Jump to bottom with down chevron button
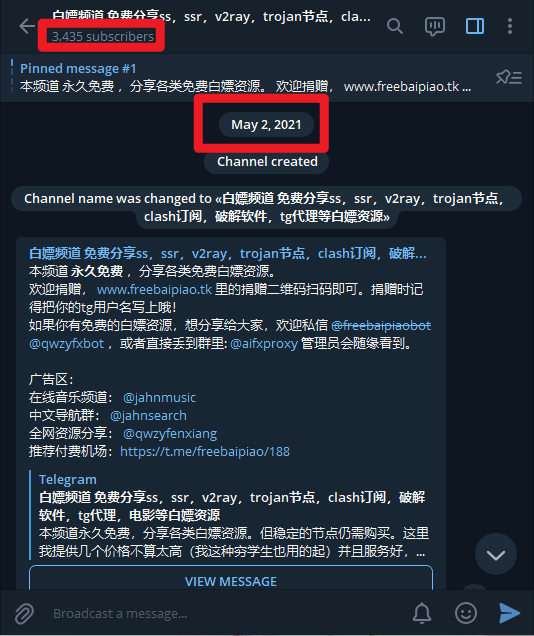Image resolution: width=534 pixels, height=636 pixels. (x=496, y=554)
